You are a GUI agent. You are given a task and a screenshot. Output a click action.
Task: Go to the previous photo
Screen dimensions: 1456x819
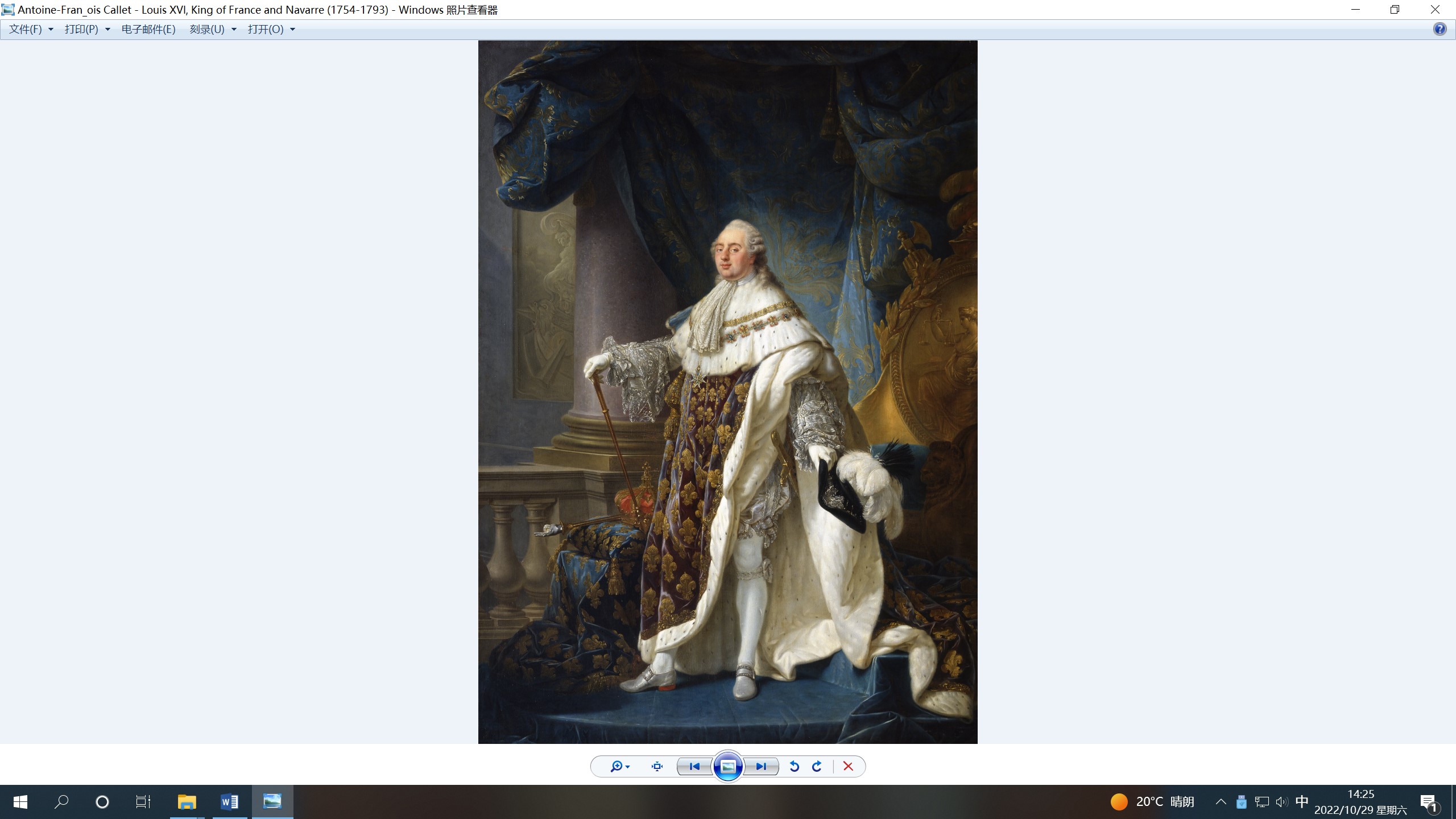694,767
